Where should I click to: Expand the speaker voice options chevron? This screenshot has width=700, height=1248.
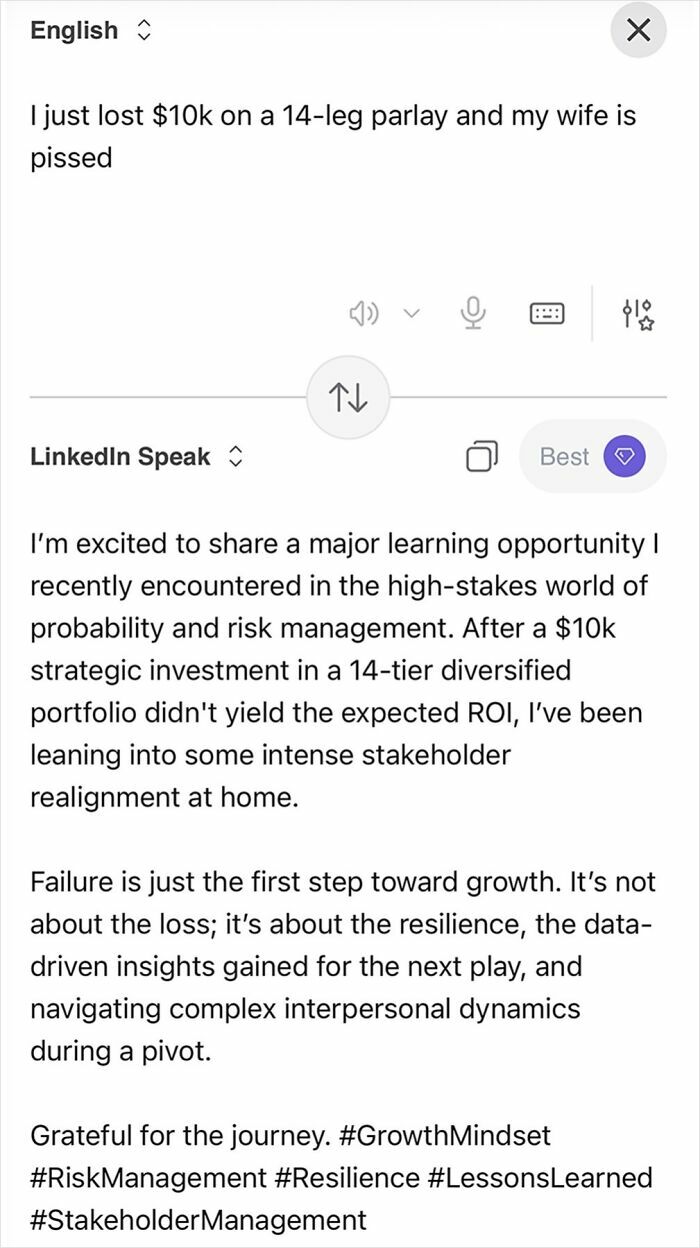point(410,313)
